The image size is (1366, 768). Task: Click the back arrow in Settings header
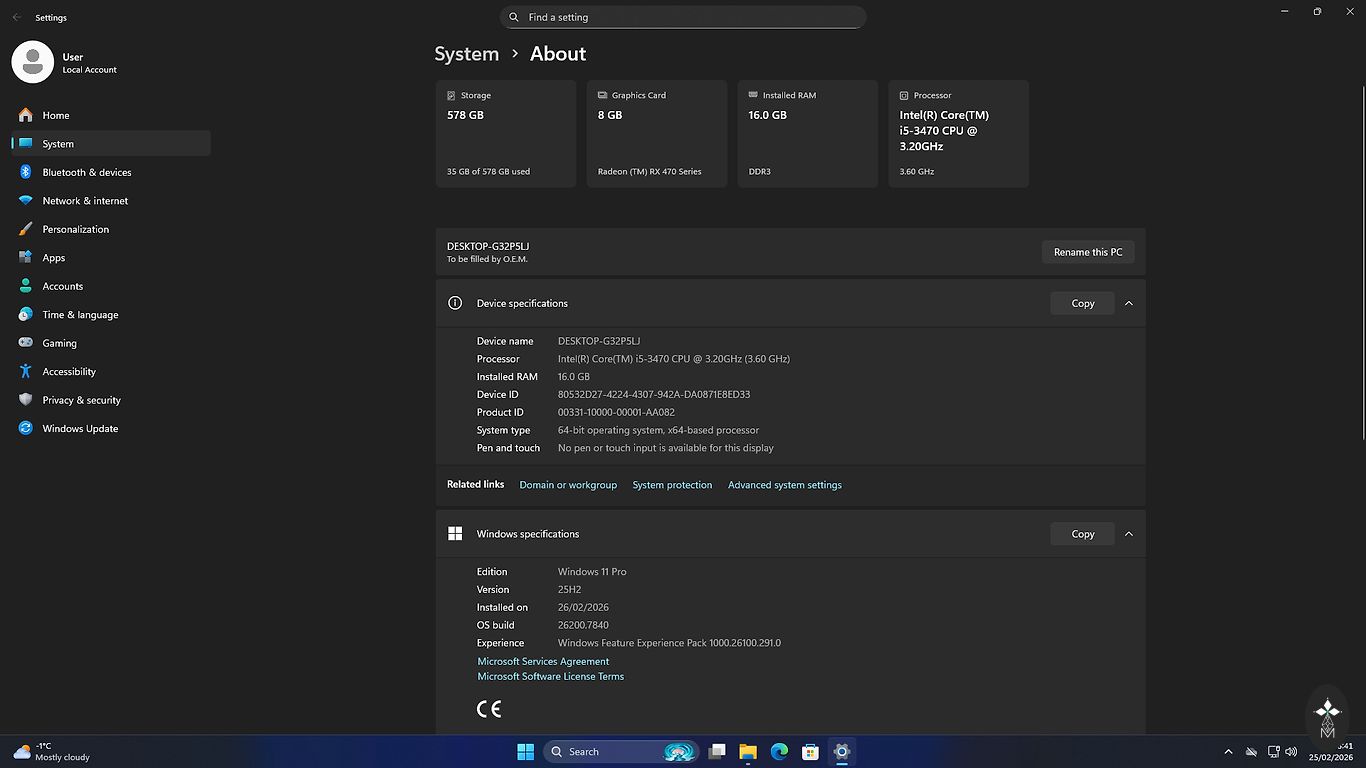[x=17, y=18]
